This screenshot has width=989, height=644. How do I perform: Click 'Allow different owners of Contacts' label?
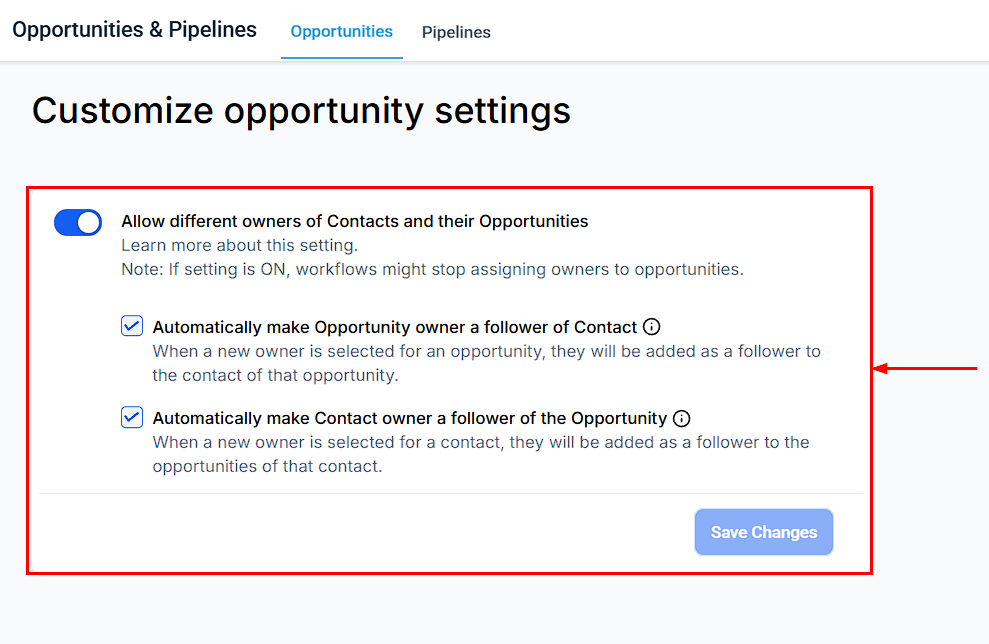pos(354,221)
